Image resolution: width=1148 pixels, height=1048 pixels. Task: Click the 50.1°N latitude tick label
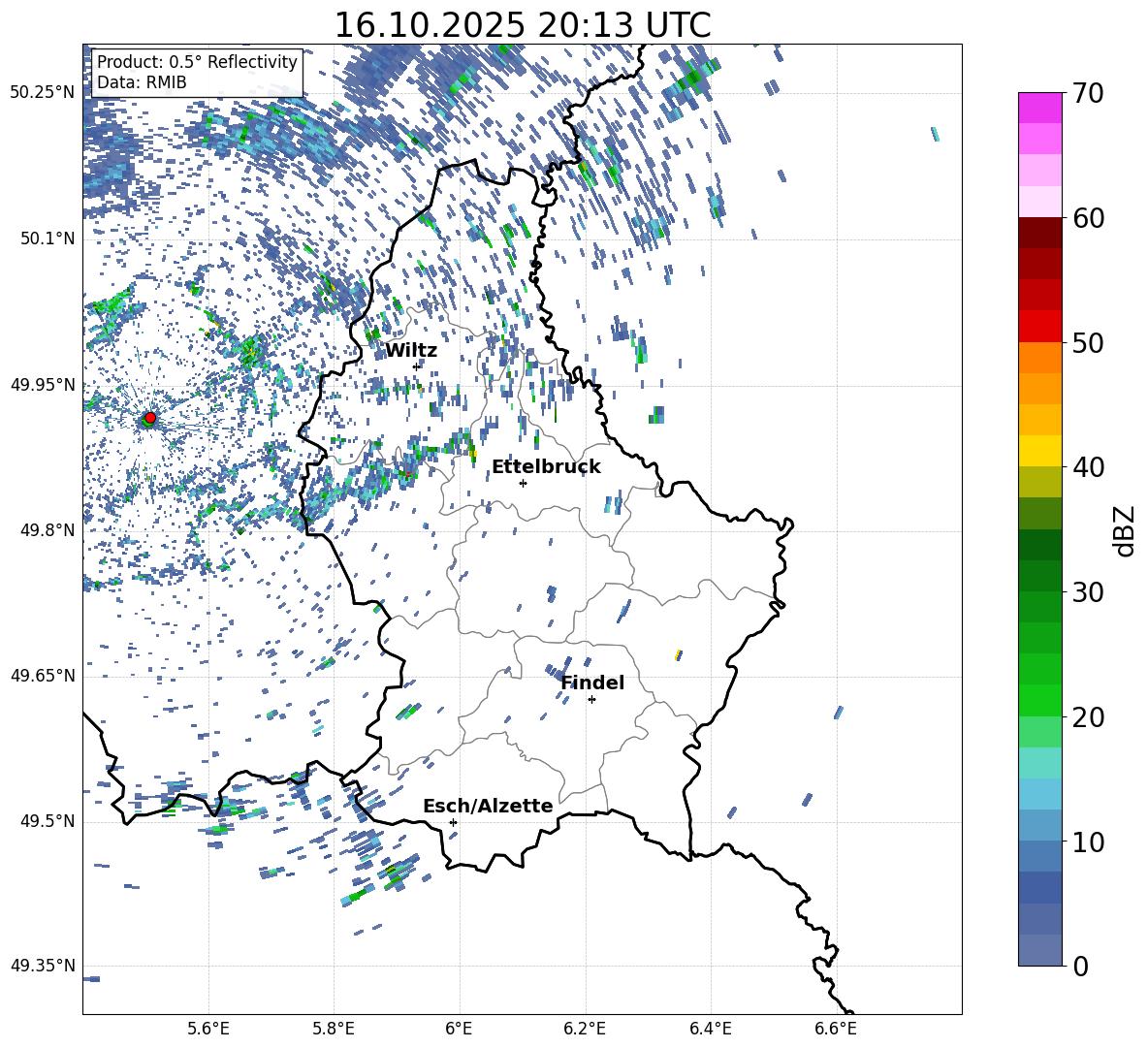point(48,239)
